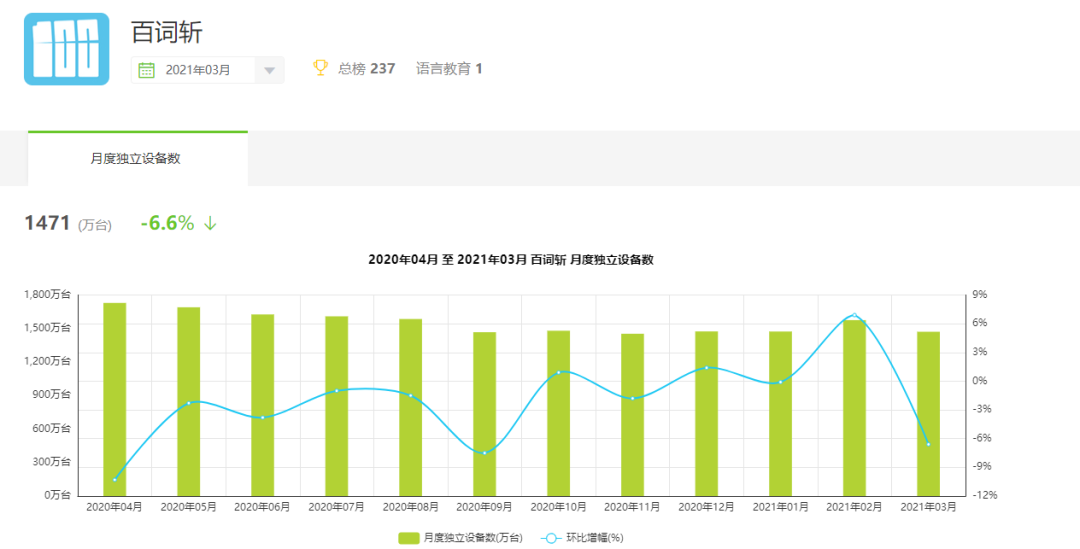Open the month dropdown arrow
Screen dimensions: 1080x549
[x=270, y=70]
